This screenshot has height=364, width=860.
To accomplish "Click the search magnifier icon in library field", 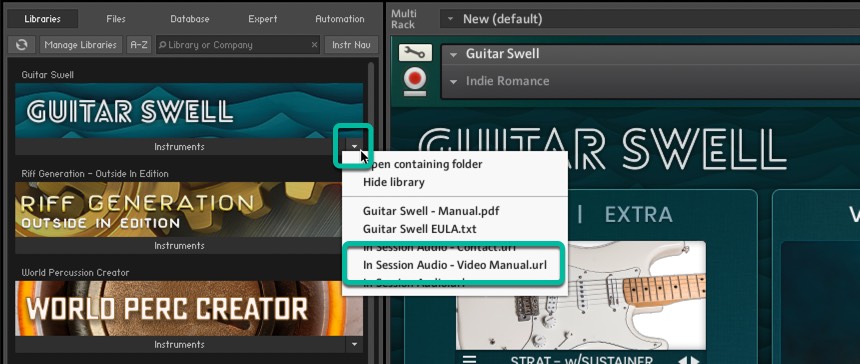I will (162, 45).
